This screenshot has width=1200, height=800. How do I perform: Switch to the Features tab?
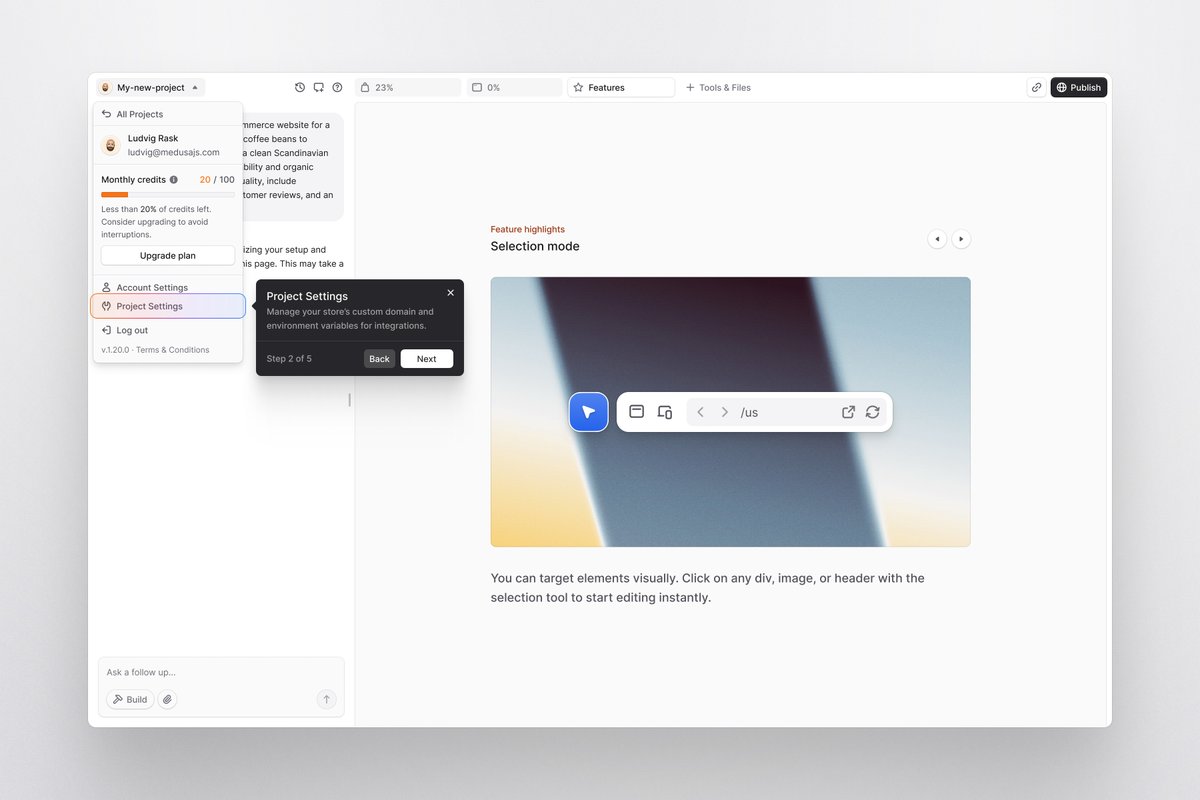tap(621, 88)
